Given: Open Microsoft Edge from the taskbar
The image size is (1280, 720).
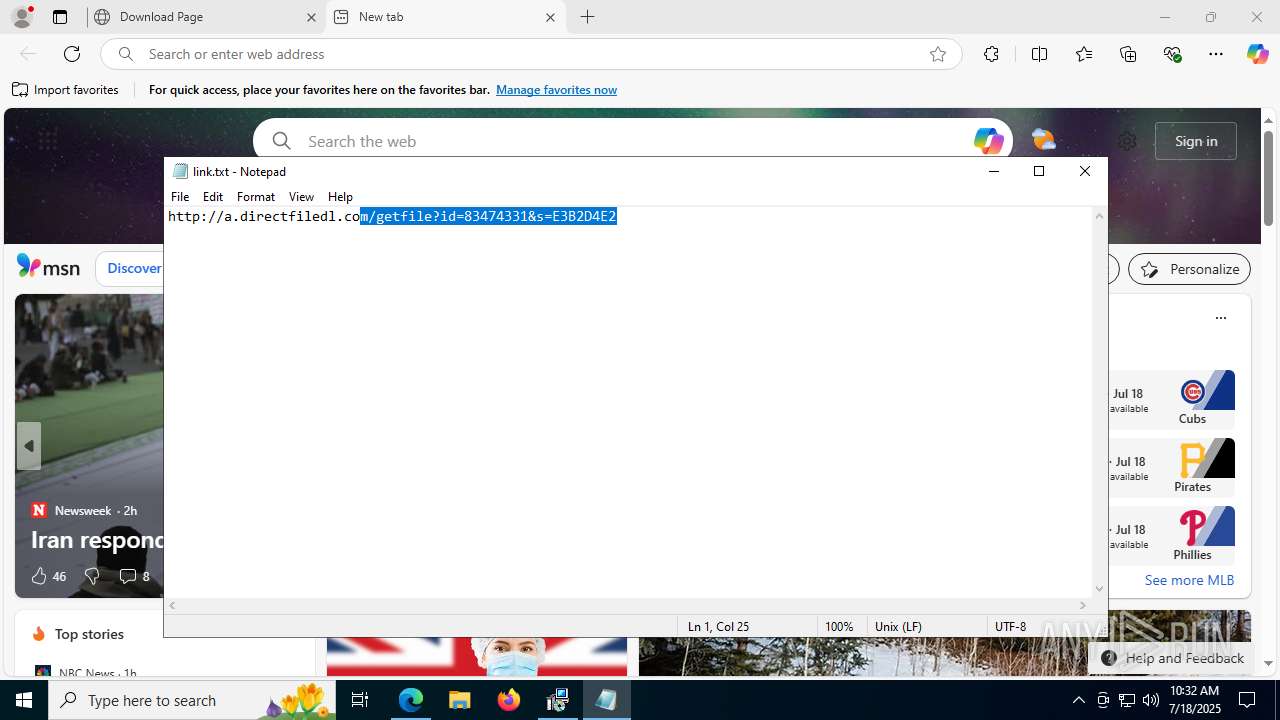Looking at the screenshot, I should pos(411,700).
